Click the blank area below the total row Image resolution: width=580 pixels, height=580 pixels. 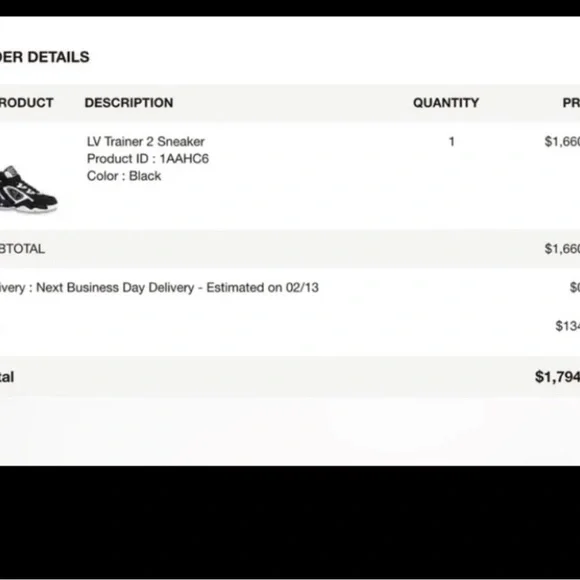(x=290, y=431)
